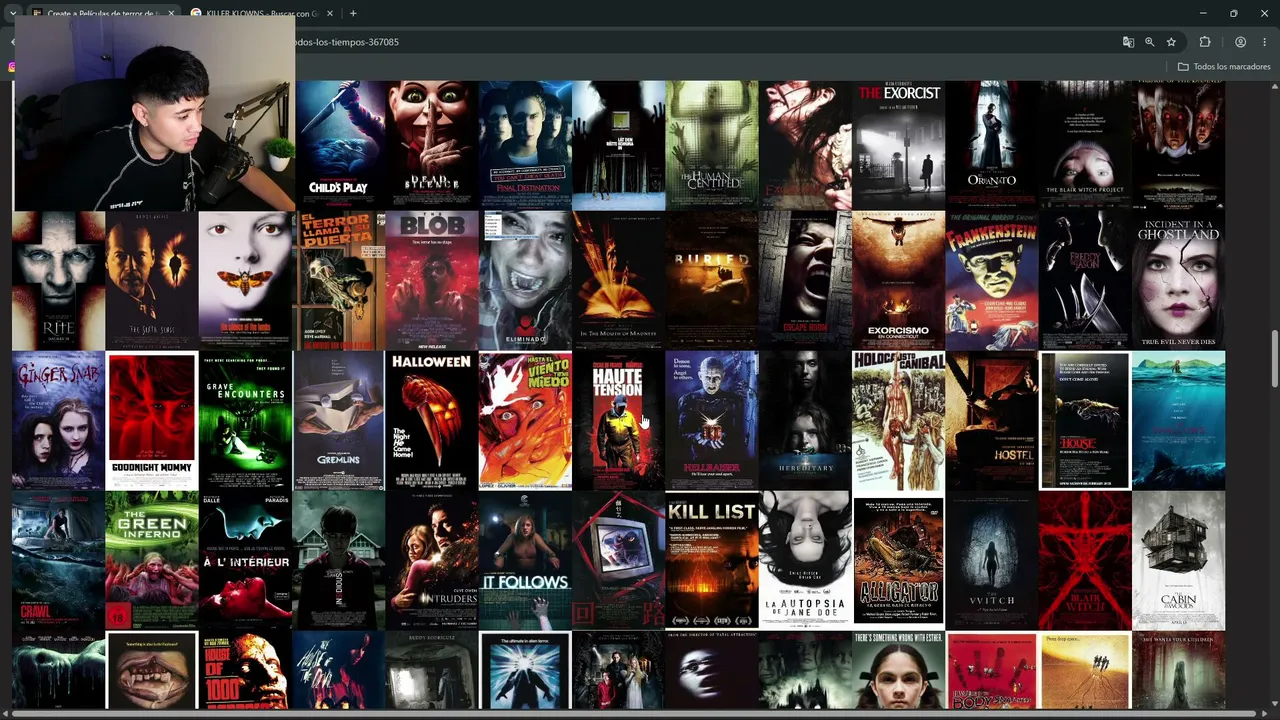Open the Chrome three-dot menu
The width and height of the screenshot is (1280, 720).
1265,42
